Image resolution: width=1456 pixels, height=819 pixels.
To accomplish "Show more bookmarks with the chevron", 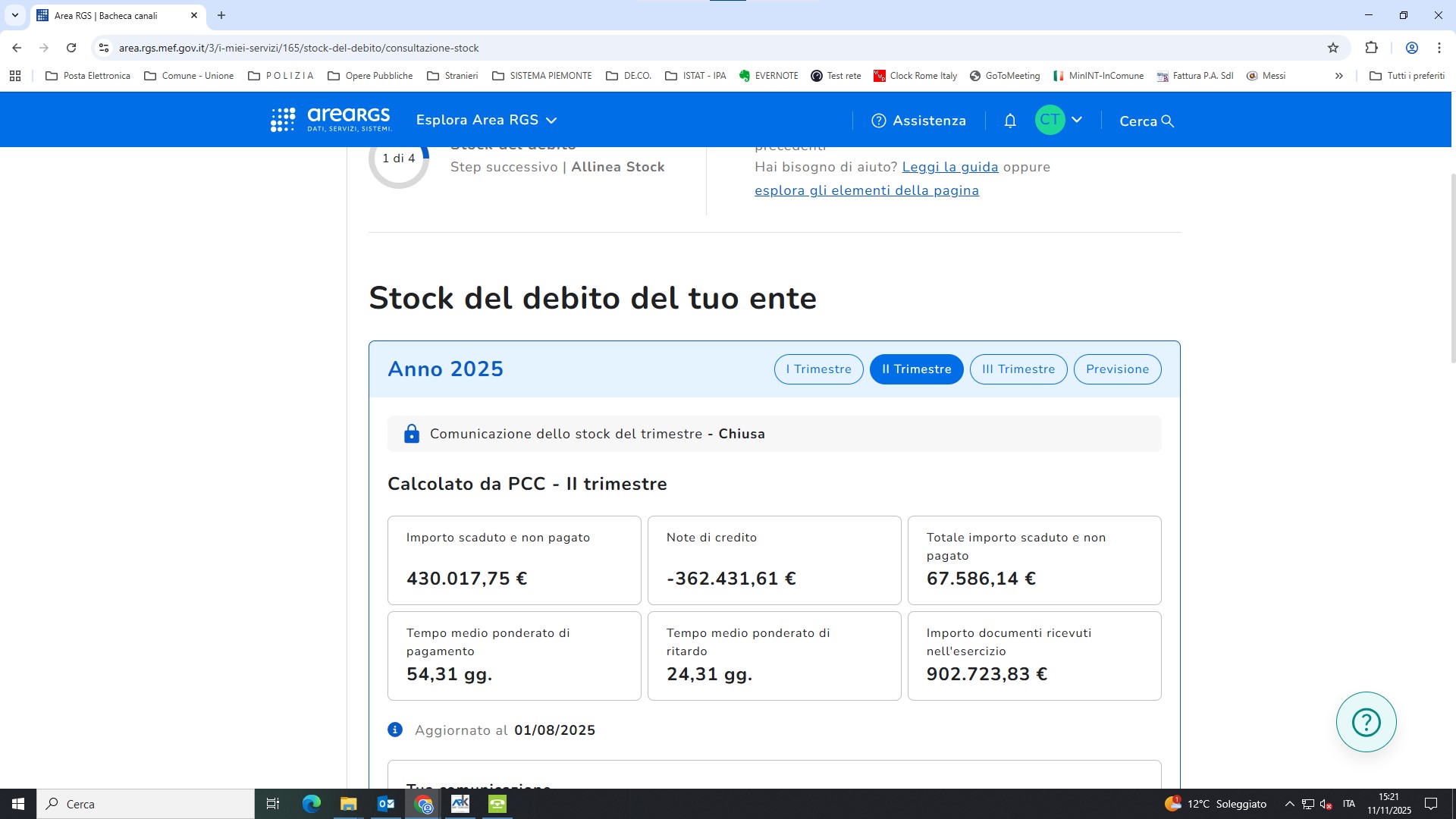I will [1338, 76].
